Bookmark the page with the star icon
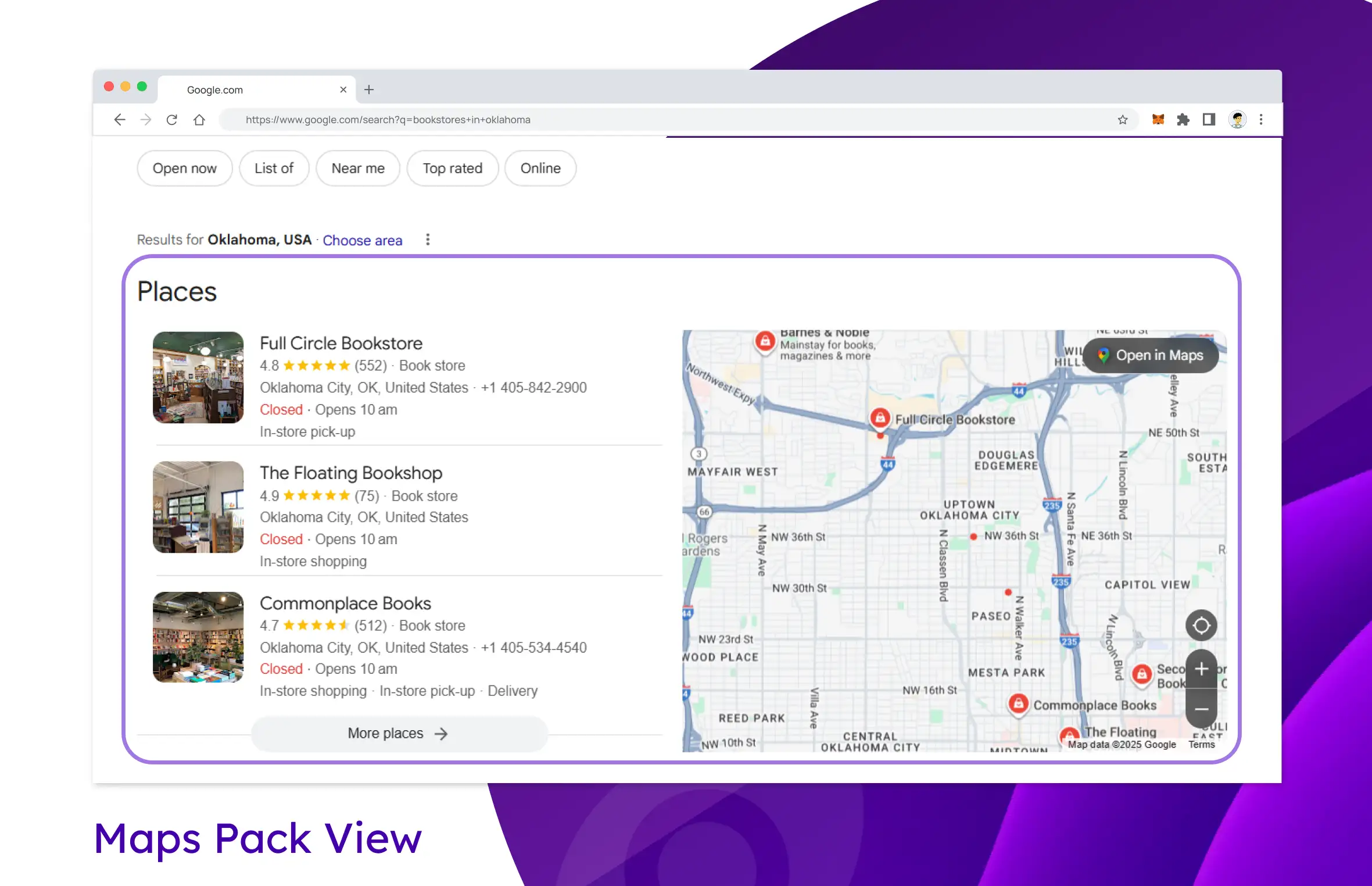The height and width of the screenshot is (886, 1372). pyautogui.click(x=1123, y=120)
